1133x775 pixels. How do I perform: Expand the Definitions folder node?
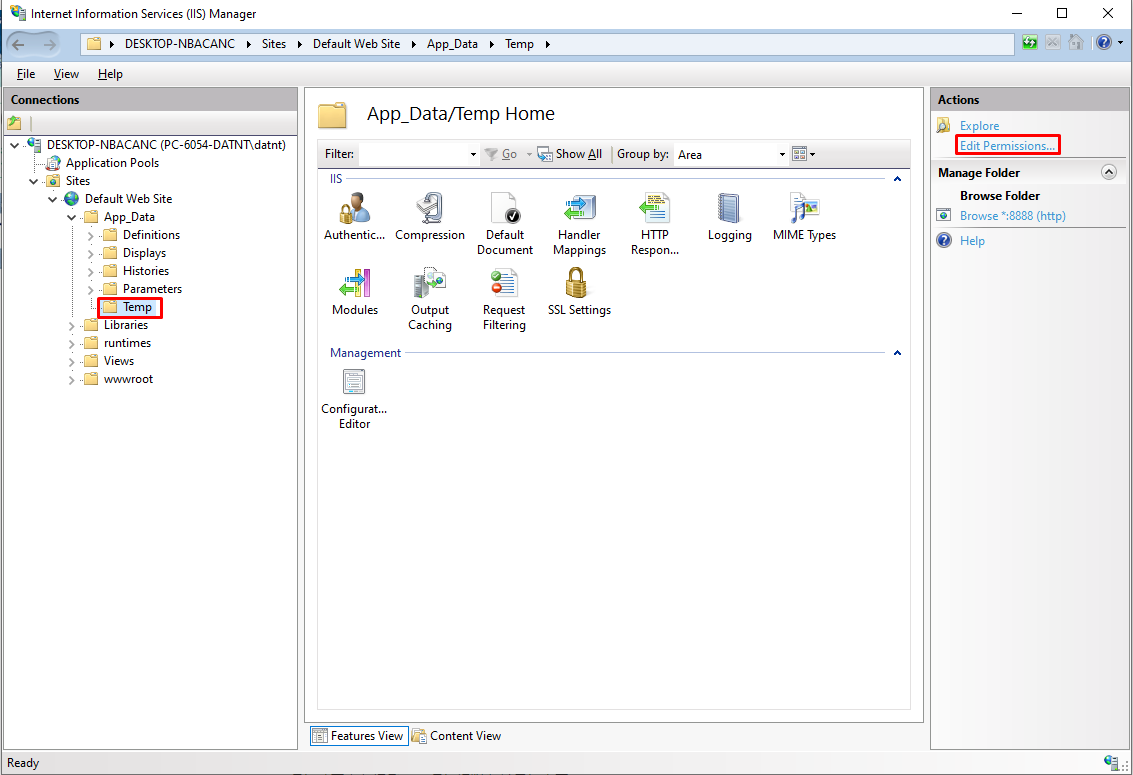click(90, 235)
